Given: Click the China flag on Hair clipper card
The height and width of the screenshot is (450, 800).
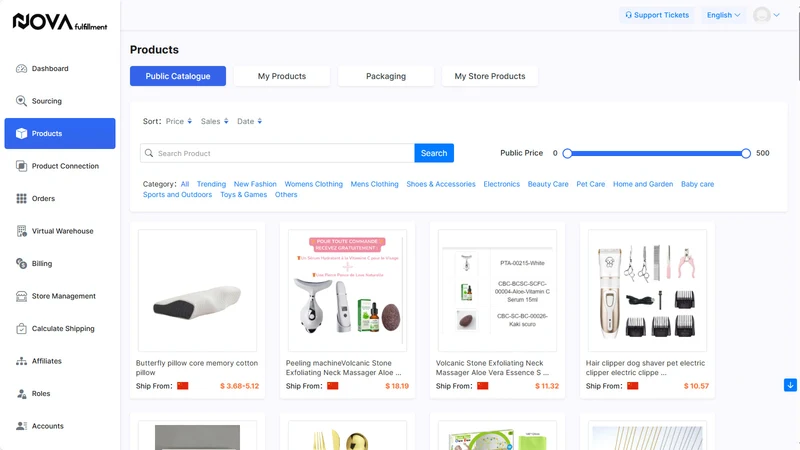Looking at the screenshot, I should tap(633, 386).
